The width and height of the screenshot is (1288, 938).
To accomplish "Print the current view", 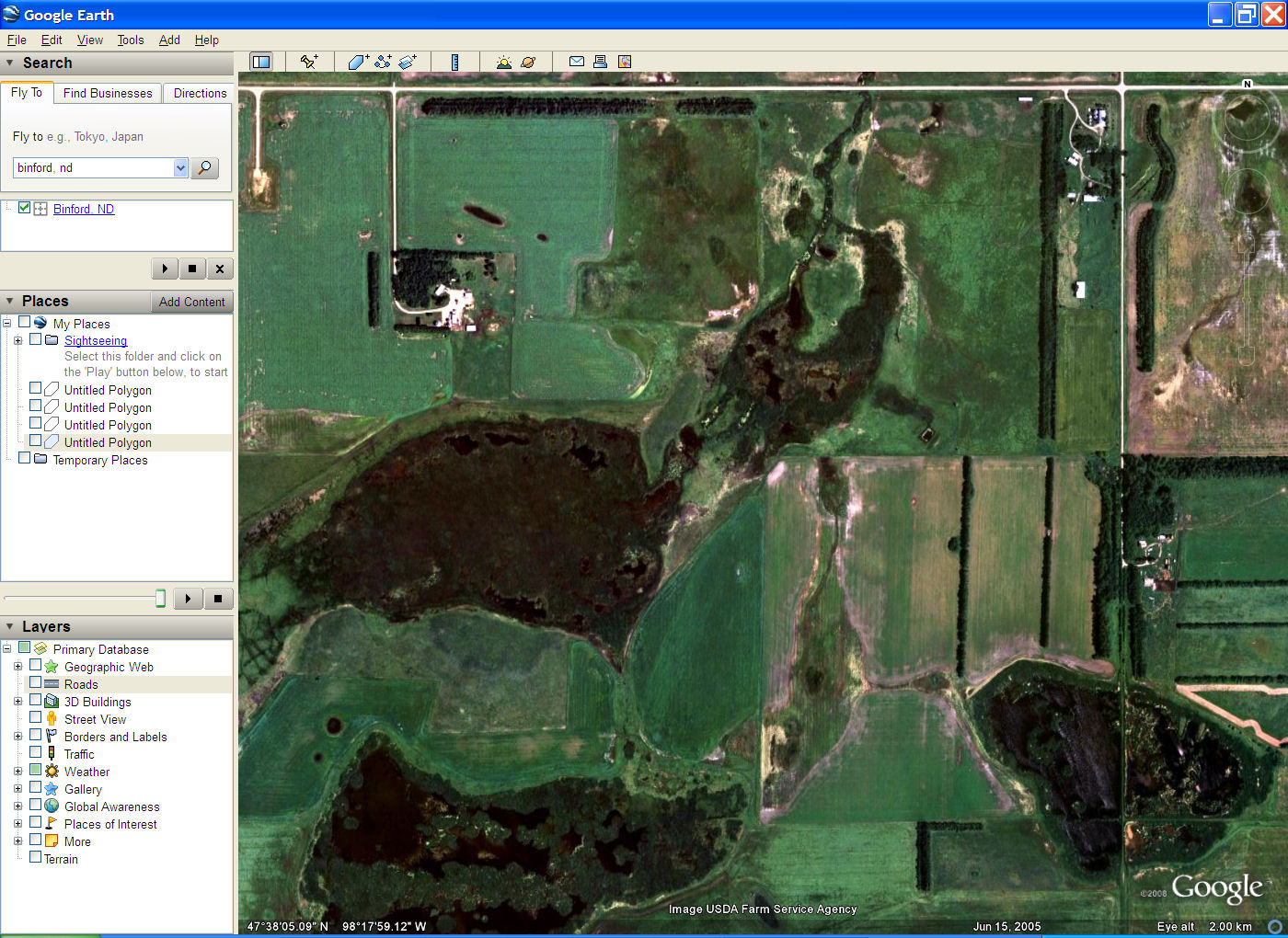I will [x=600, y=62].
